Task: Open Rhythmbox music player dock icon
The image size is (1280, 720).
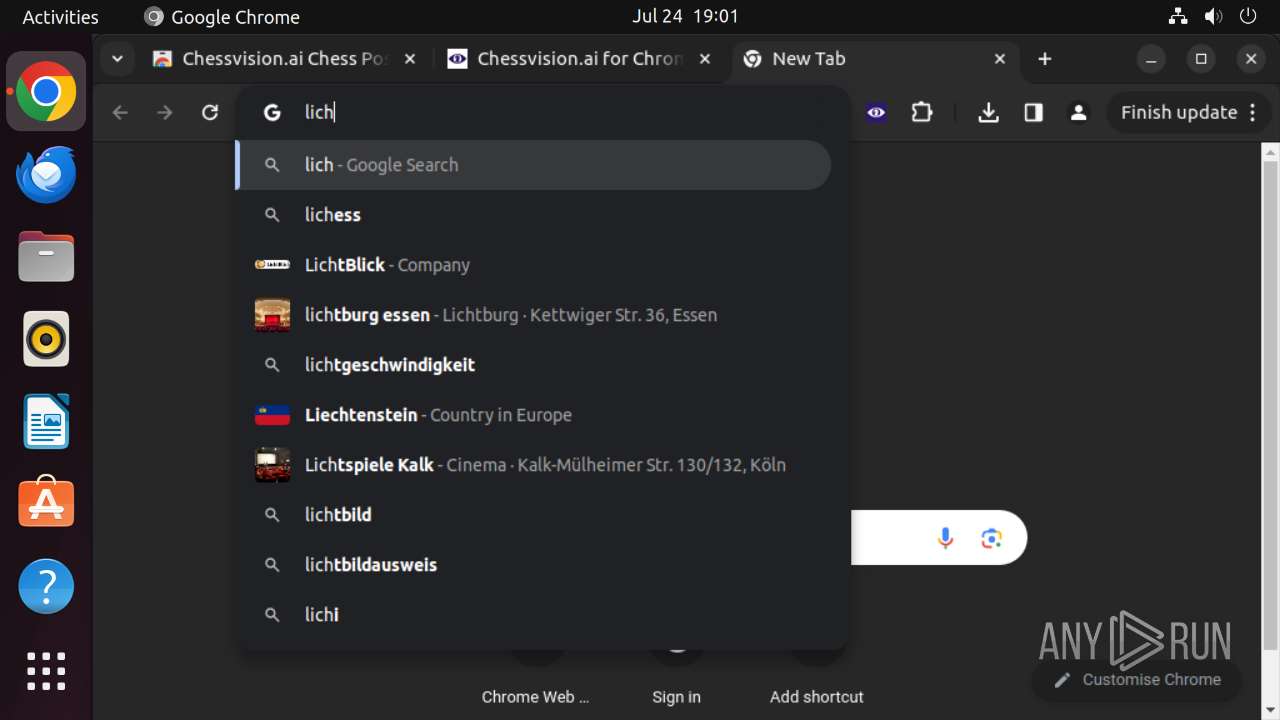Action: [46, 339]
